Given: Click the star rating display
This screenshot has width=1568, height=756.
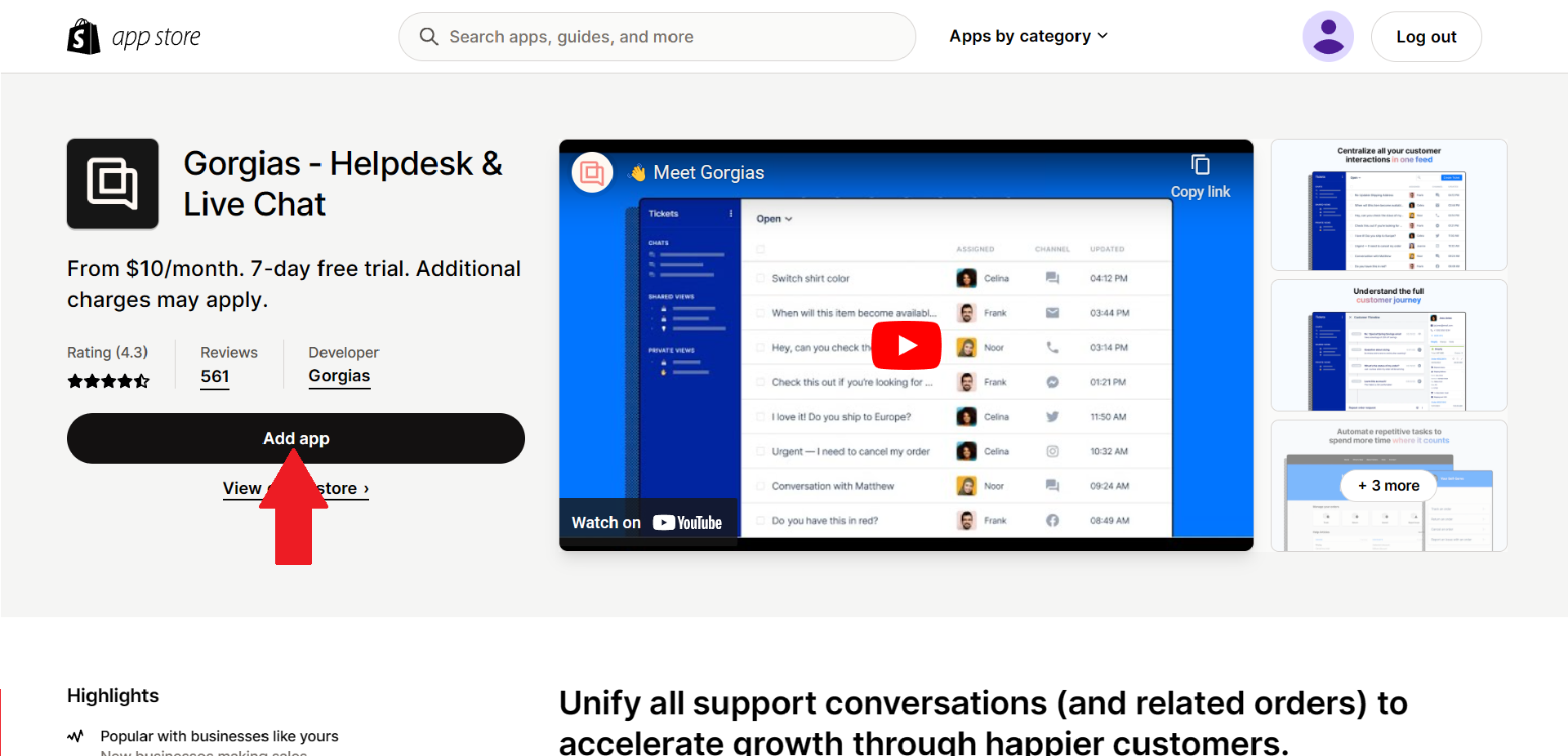Looking at the screenshot, I should point(108,380).
